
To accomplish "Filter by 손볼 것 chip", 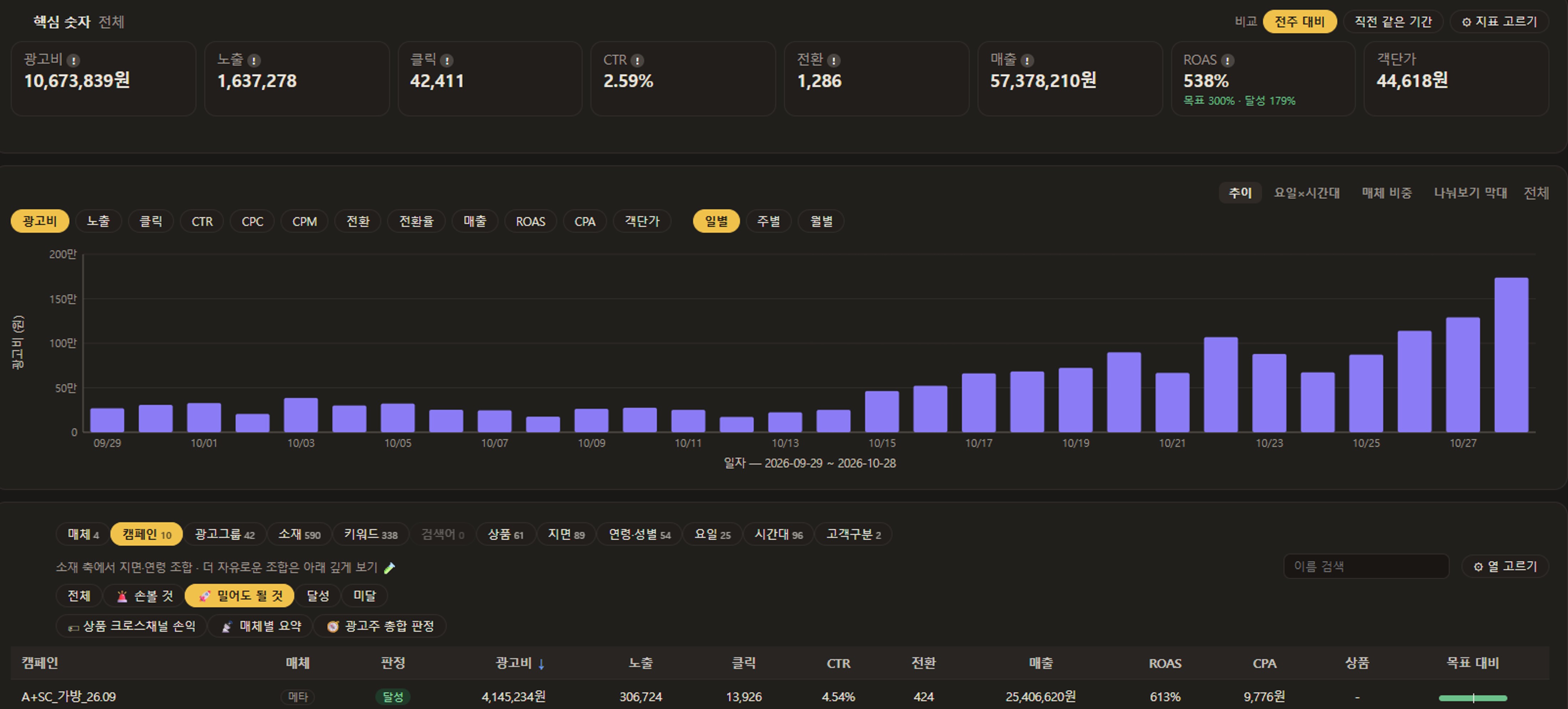I will click(144, 596).
